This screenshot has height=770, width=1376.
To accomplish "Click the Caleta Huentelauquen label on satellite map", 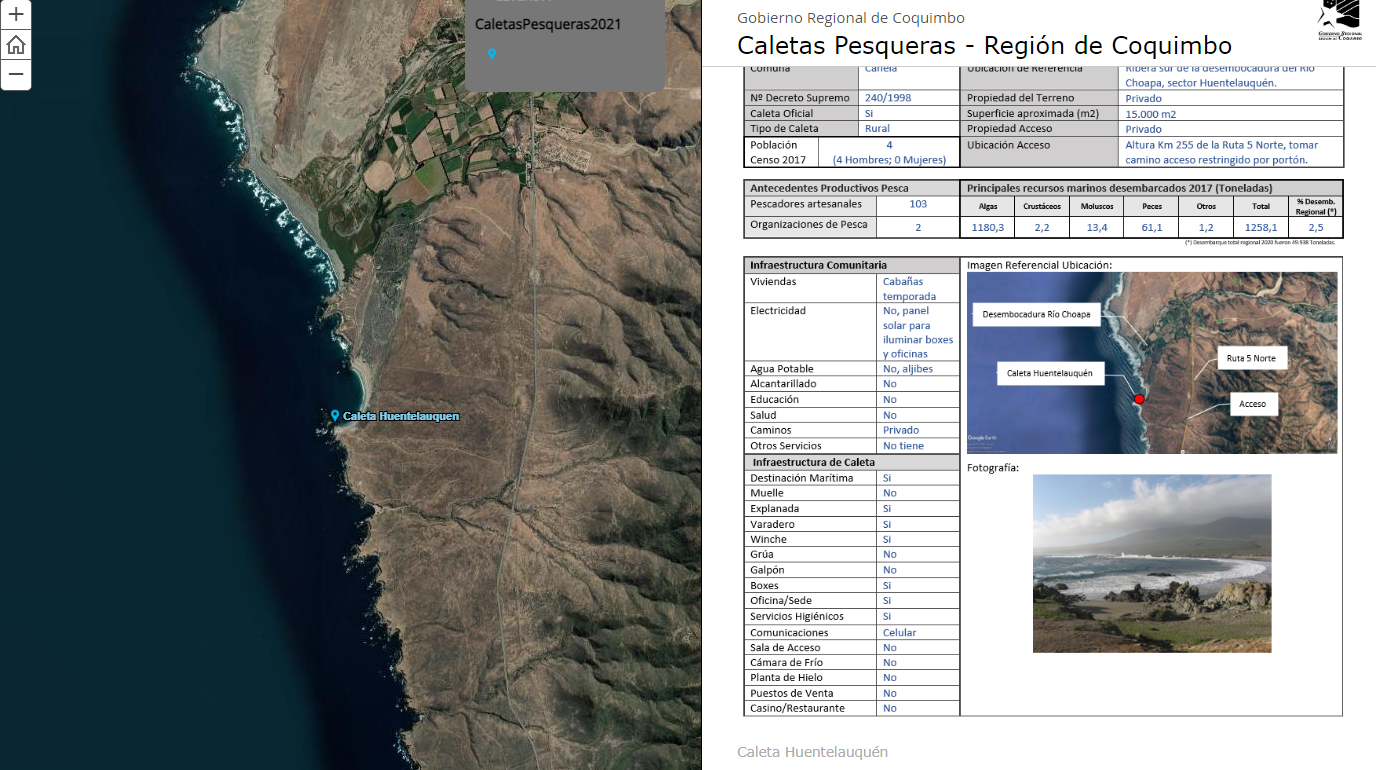I will [400, 416].
